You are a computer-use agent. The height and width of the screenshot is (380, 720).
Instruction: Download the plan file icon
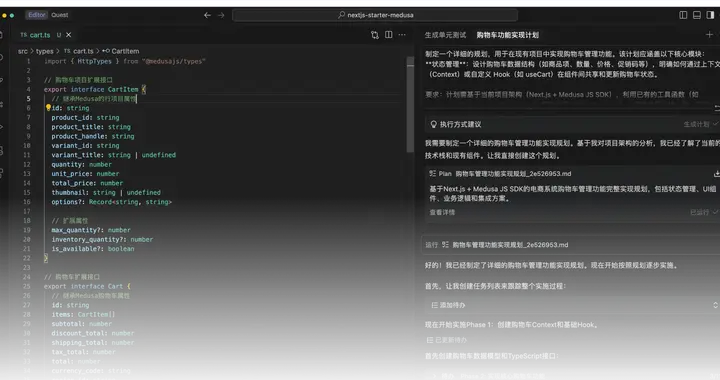tap(716, 174)
